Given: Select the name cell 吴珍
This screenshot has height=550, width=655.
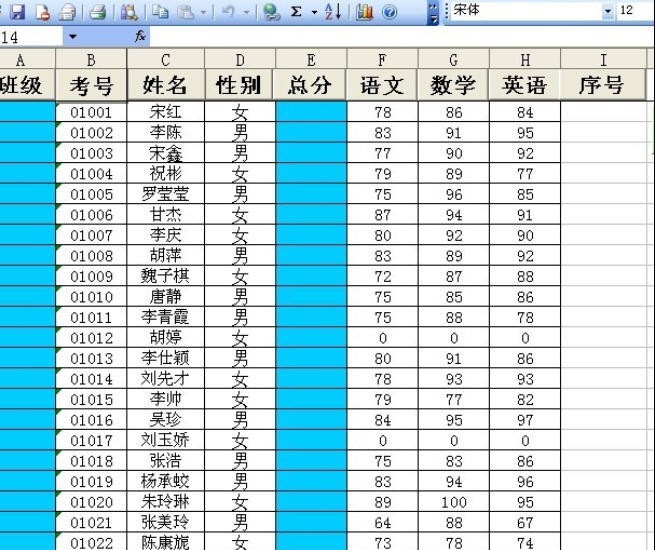Looking at the screenshot, I should point(166,419).
